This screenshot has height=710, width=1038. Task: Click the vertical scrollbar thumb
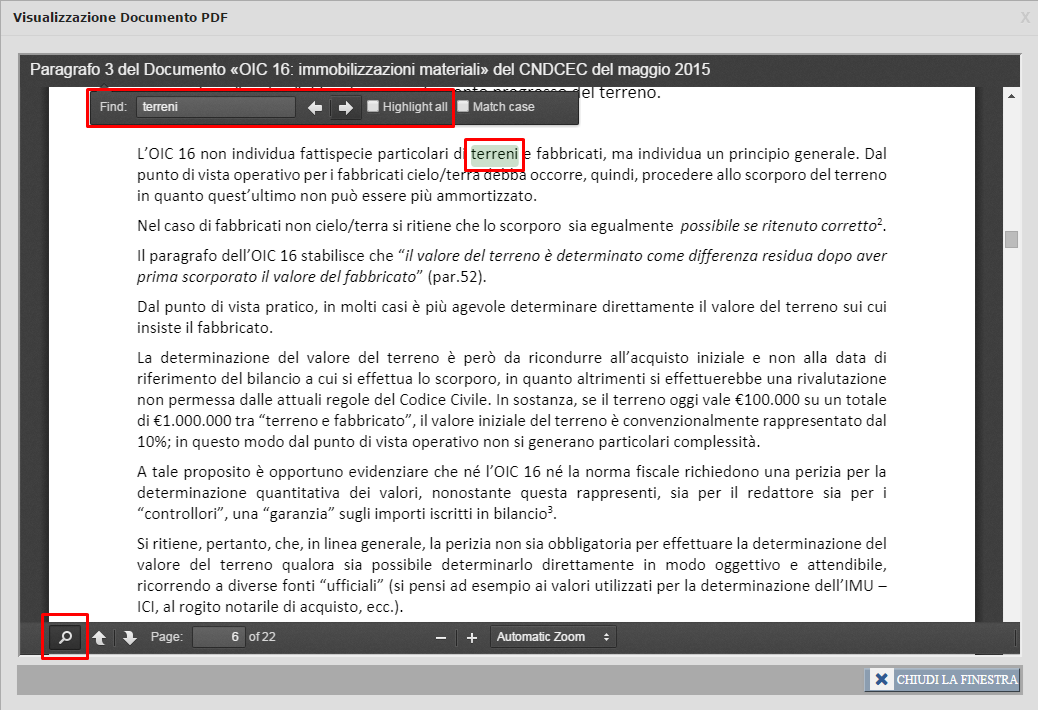point(1011,239)
